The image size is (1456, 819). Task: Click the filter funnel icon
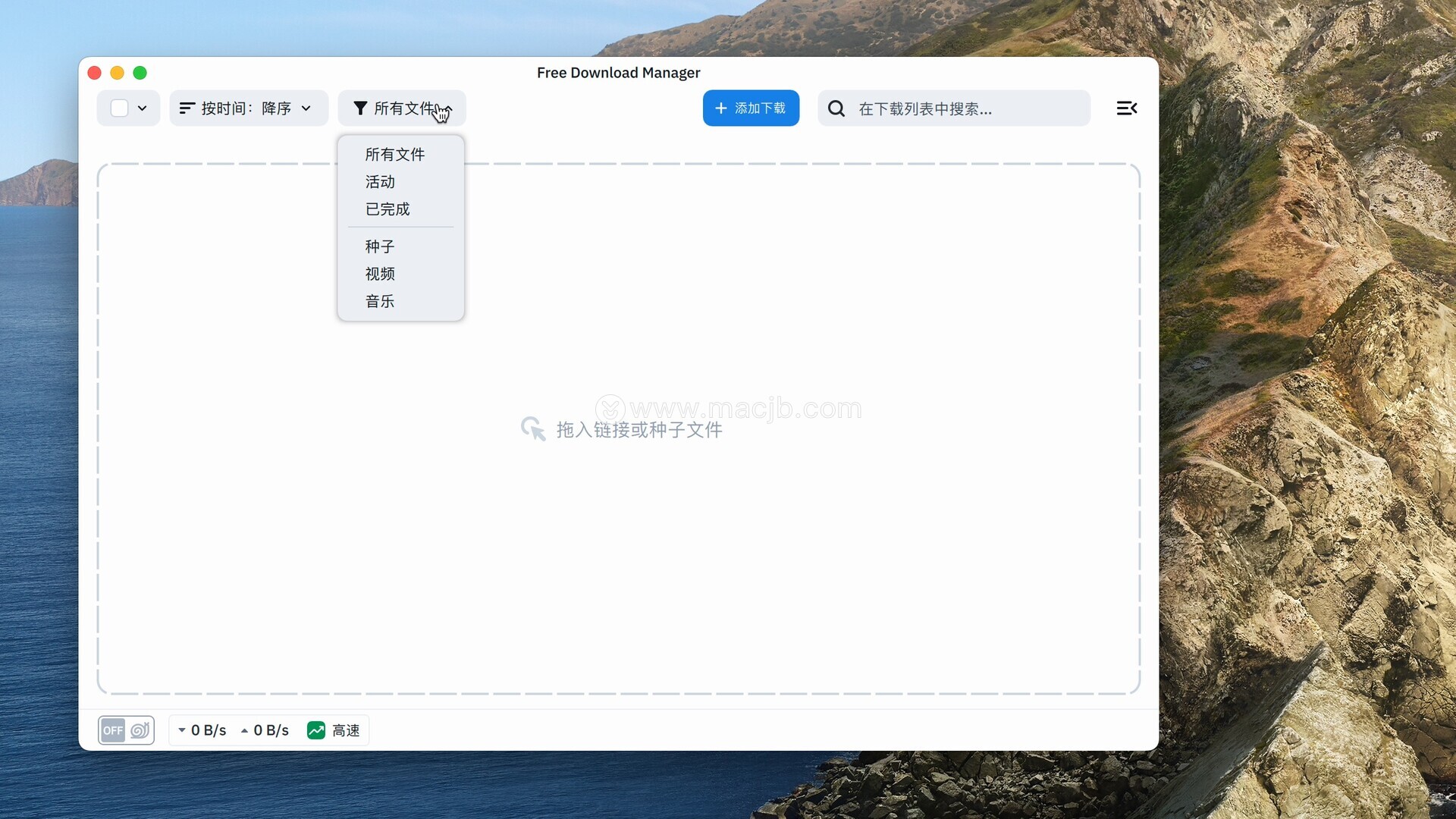(x=360, y=108)
